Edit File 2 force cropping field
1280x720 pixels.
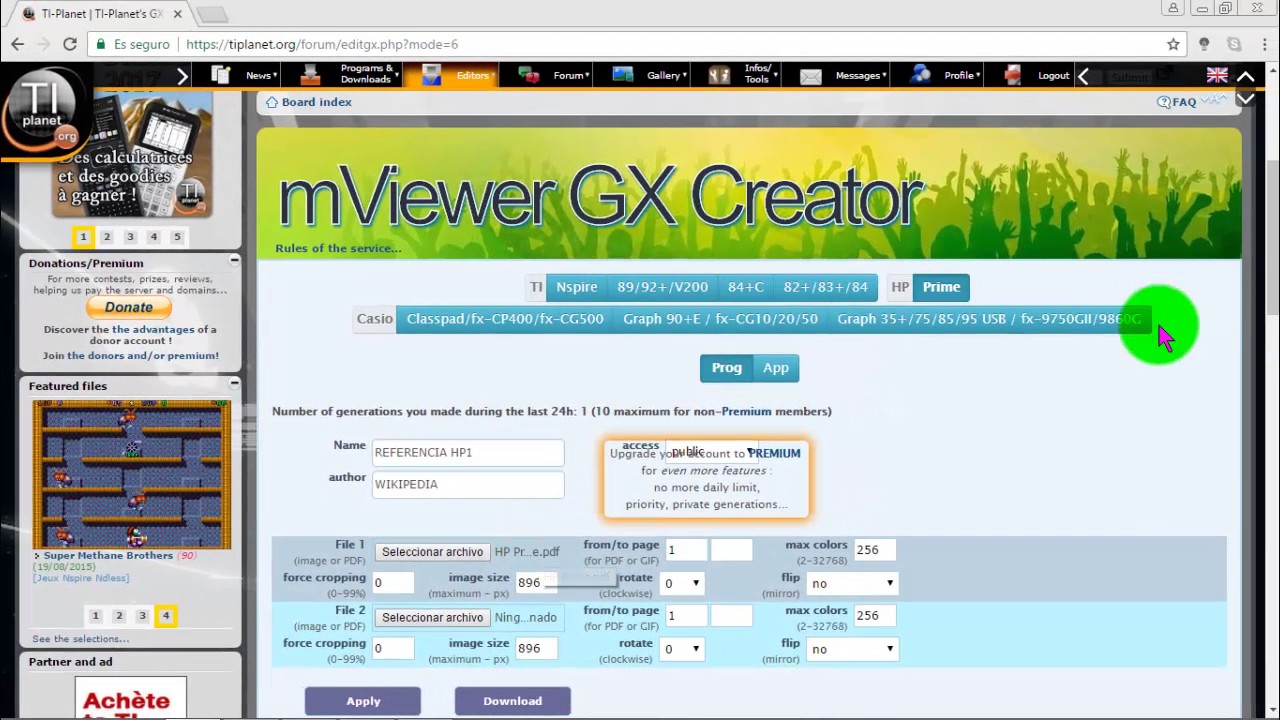(x=393, y=649)
